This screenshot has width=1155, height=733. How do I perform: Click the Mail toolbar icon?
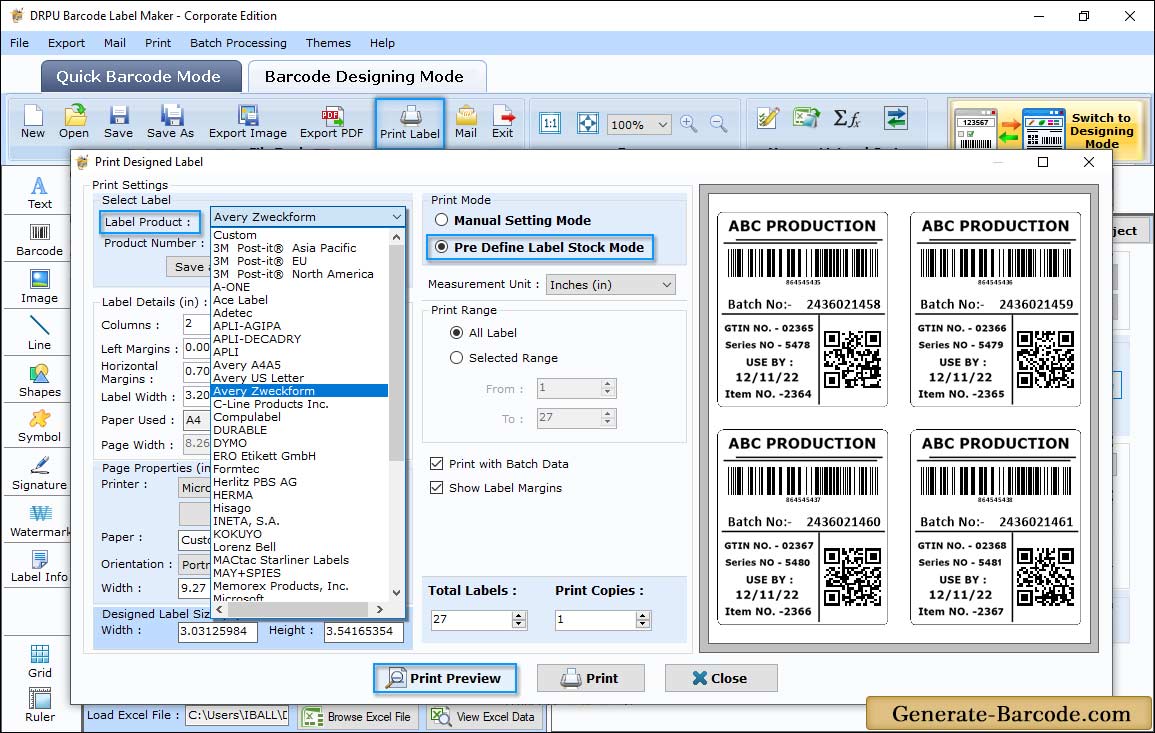466,122
